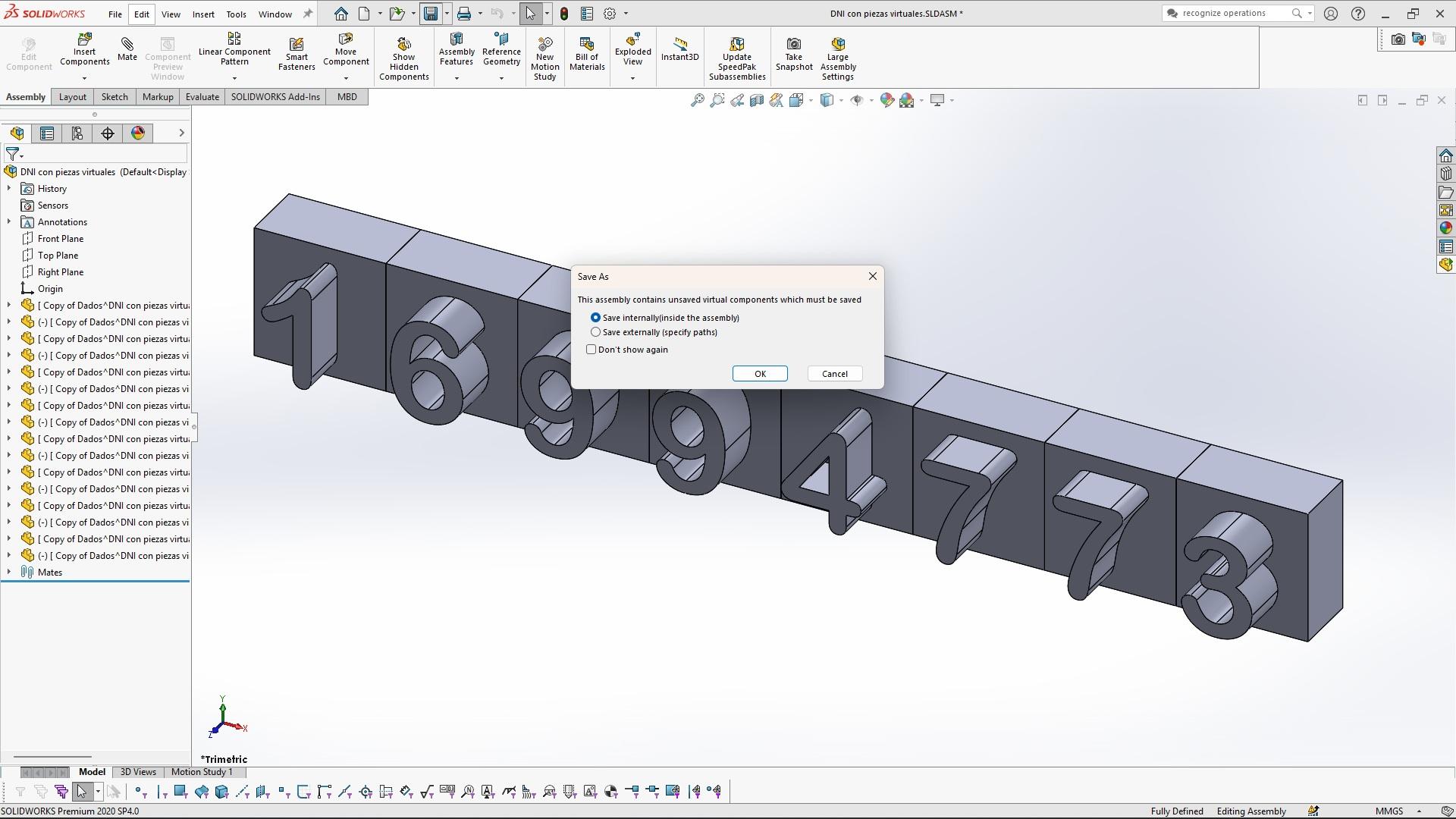The width and height of the screenshot is (1456, 819).
Task: Click the Take Snapshot icon
Action: (794, 55)
